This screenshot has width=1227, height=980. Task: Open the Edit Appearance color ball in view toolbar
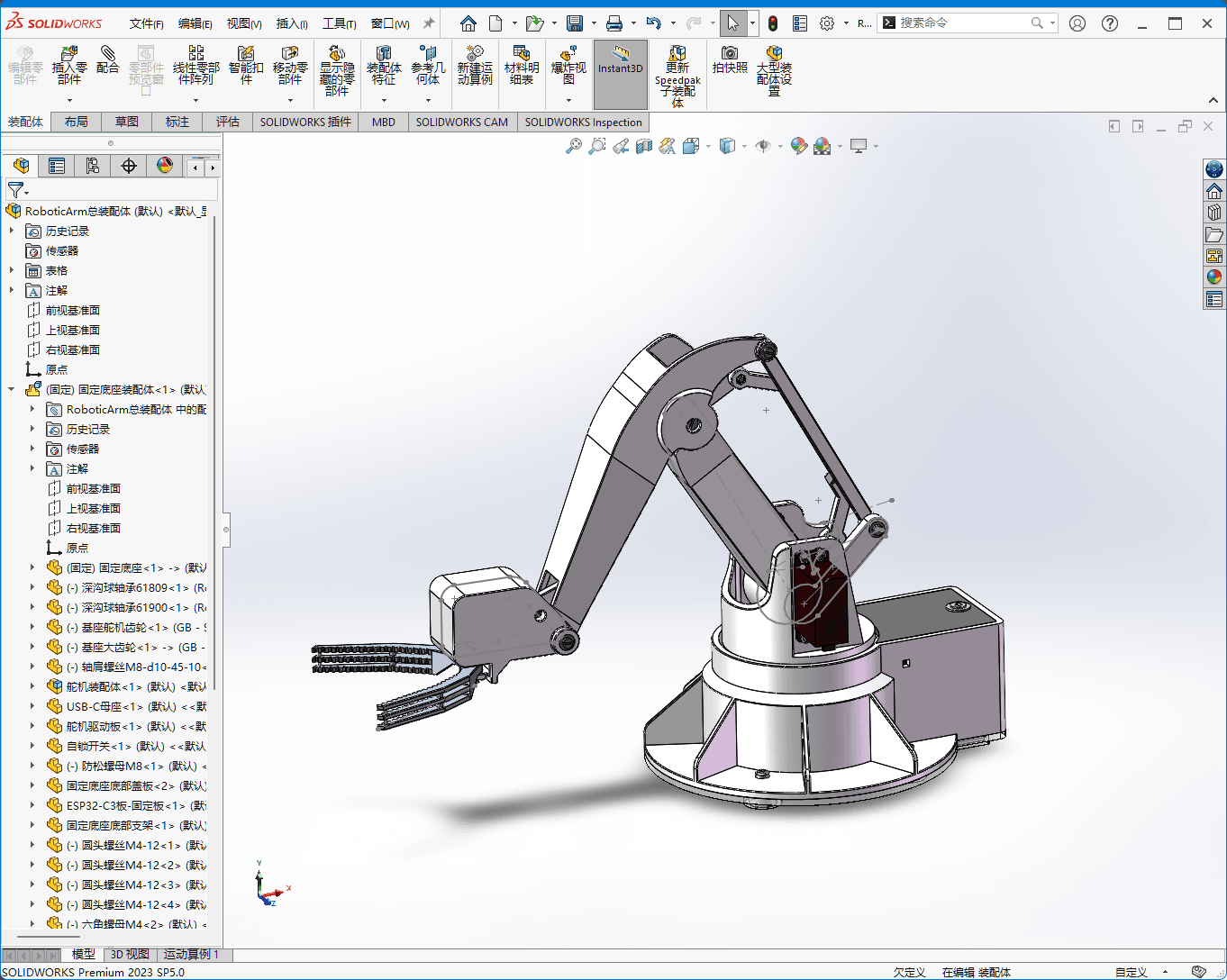(x=798, y=146)
